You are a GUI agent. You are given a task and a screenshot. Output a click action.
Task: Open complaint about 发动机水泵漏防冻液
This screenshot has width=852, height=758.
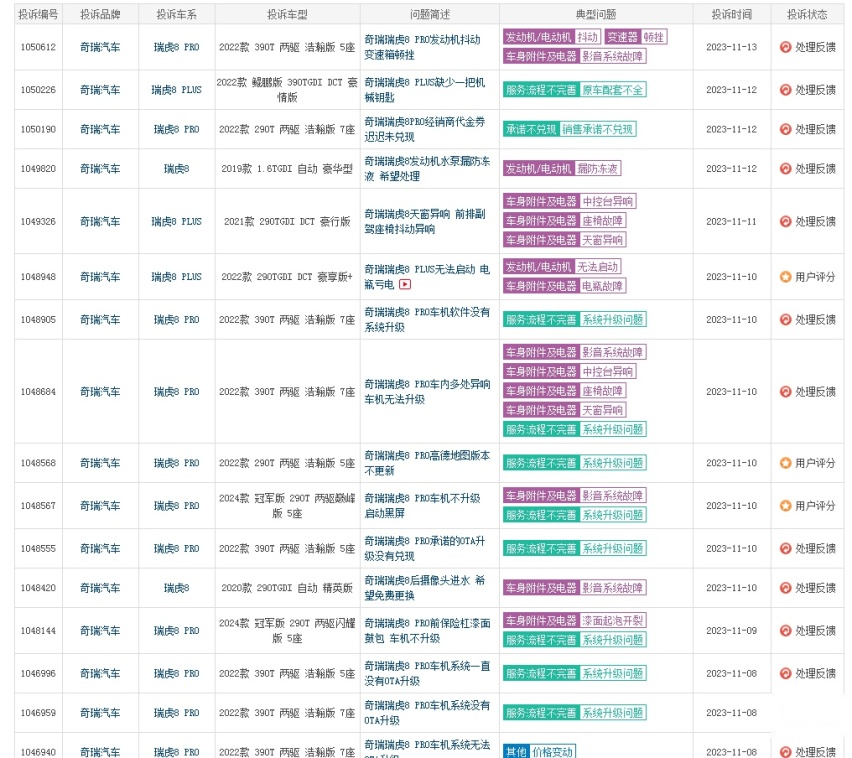(x=427, y=168)
